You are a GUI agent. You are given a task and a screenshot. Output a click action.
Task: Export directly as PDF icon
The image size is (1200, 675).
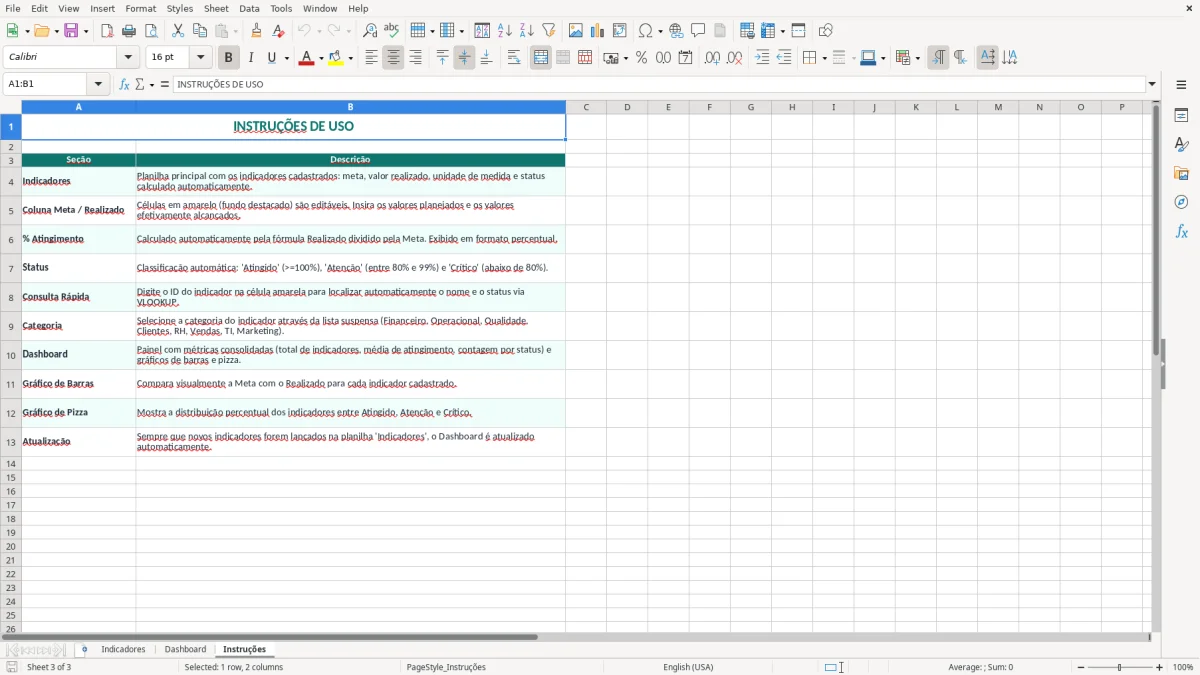pyautogui.click(x=107, y=31)
